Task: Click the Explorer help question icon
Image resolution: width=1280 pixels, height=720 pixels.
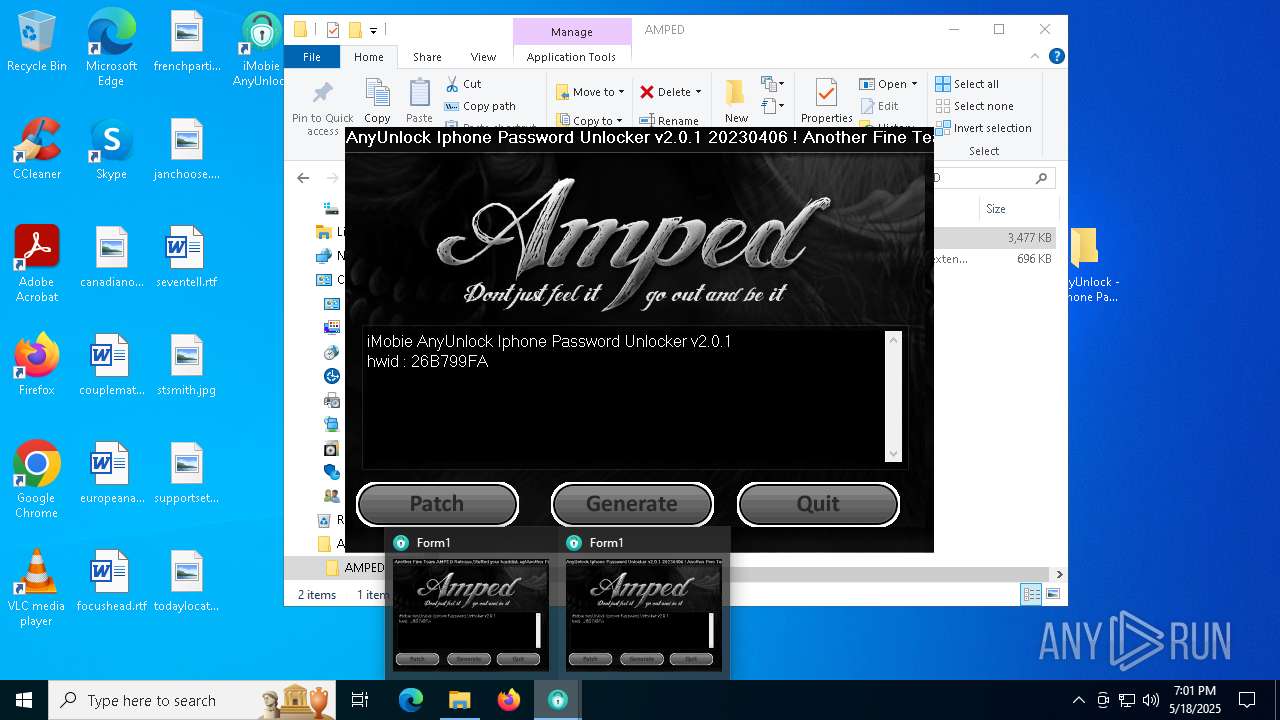Action: (1056, 57)
